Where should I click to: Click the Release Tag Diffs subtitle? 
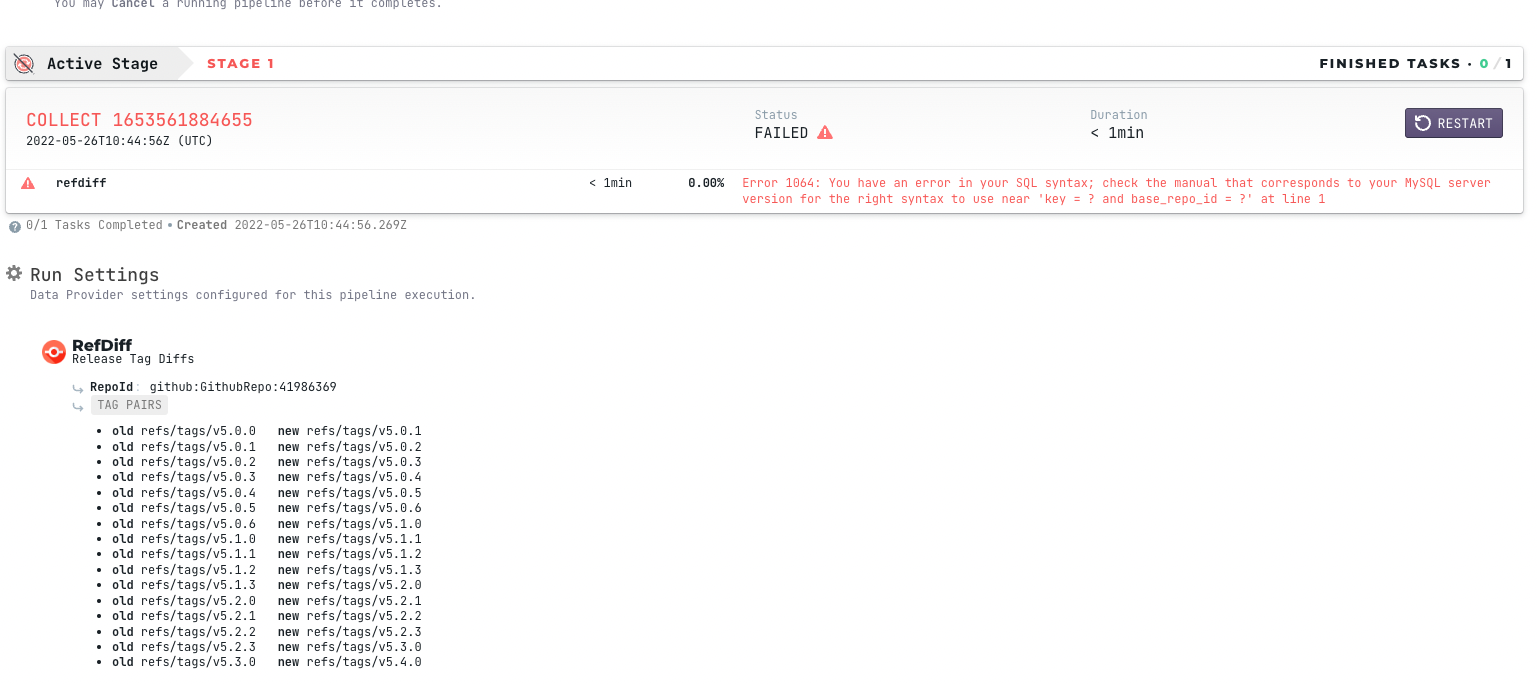pyautogui.click(x=133, y=359)
